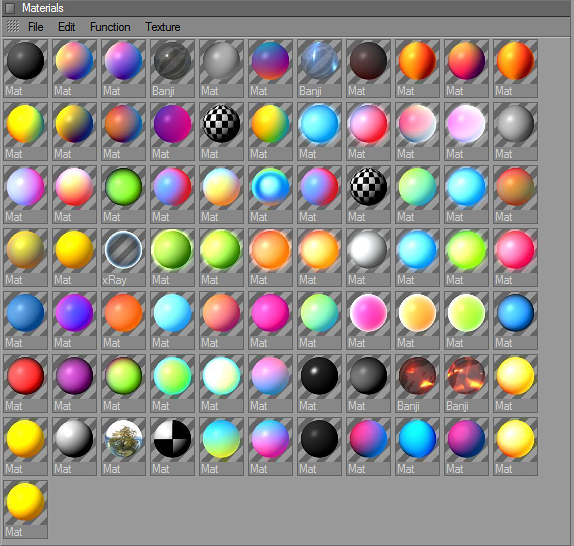This screenshot has width=574, height=546.
Task: Select the green sphere with dark outline
Action: [x=123, y=194]
